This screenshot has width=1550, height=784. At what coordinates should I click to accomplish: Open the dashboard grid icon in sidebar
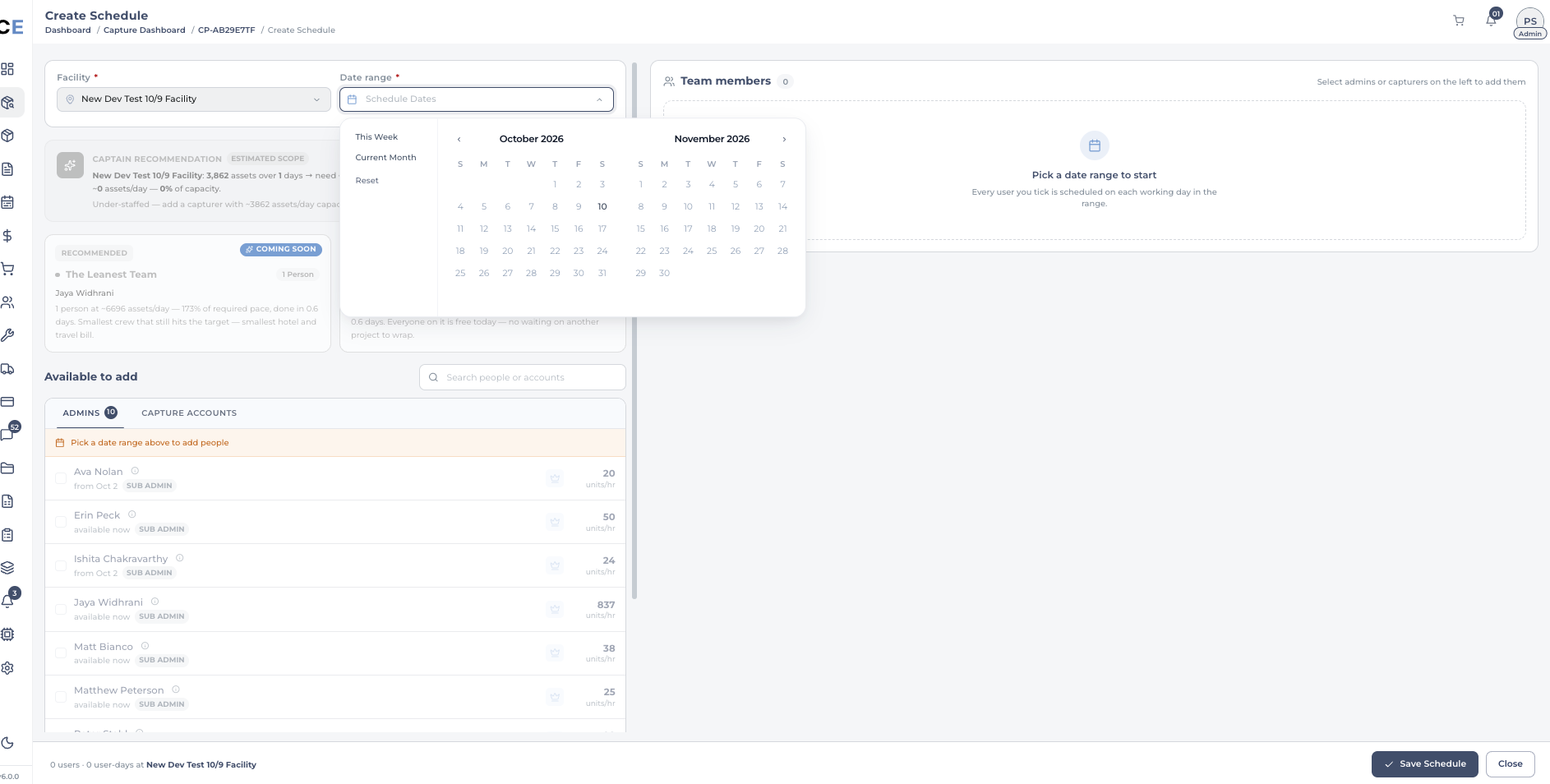coord(7,69)
